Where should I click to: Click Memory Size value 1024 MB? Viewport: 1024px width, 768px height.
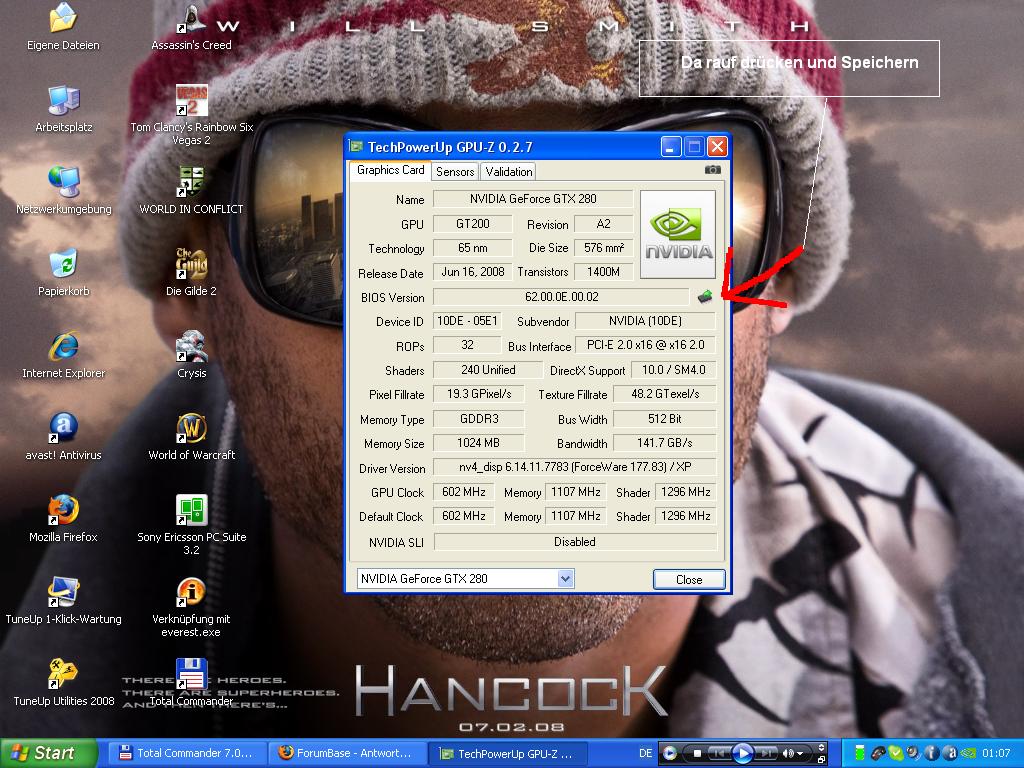(x=479, y=443)
